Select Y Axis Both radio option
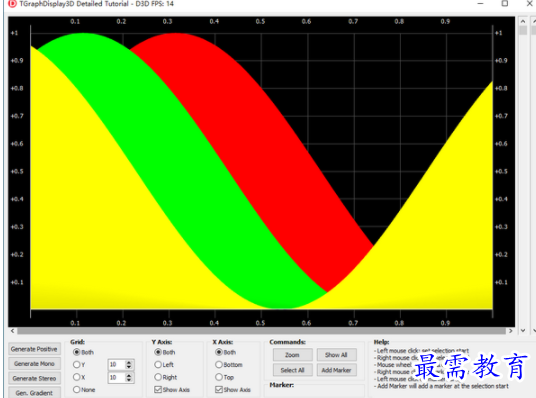 click(x=165, y=352)
